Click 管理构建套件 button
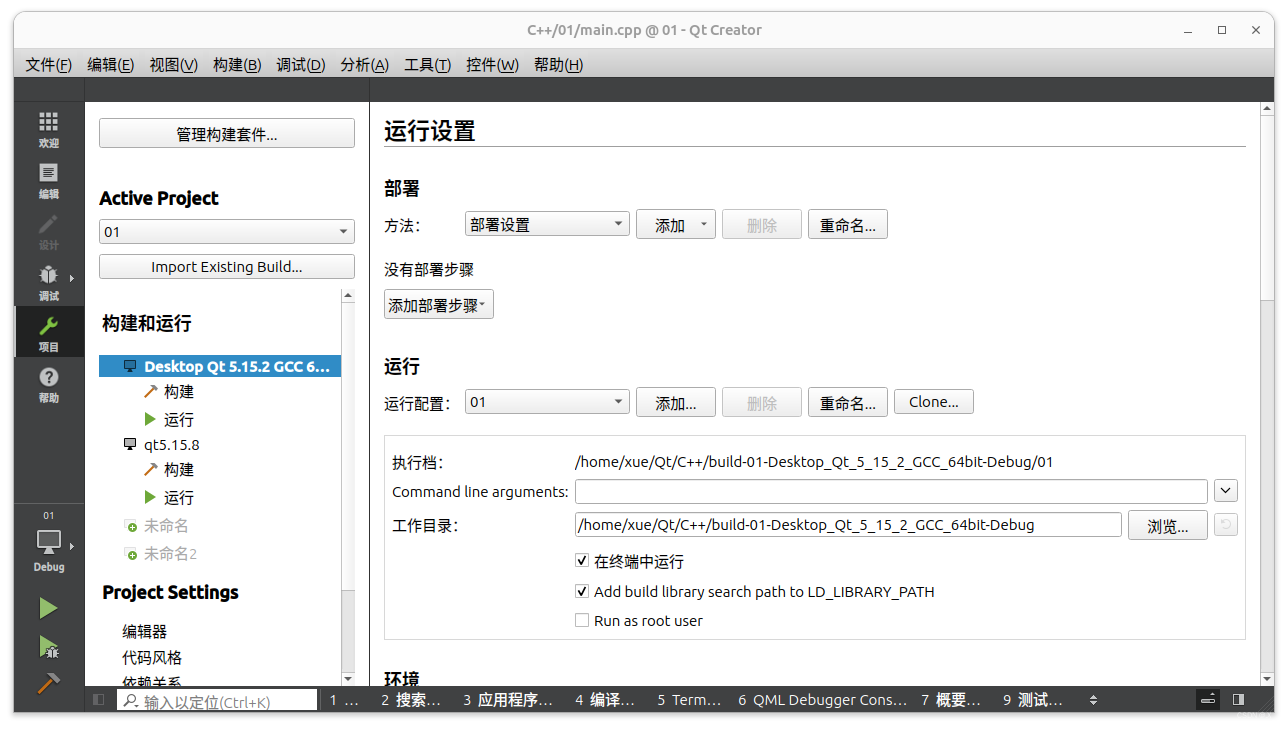Image resolution: width=1288 pixels, height=729 pixels. pyautogui.click(x=227, y=134)
